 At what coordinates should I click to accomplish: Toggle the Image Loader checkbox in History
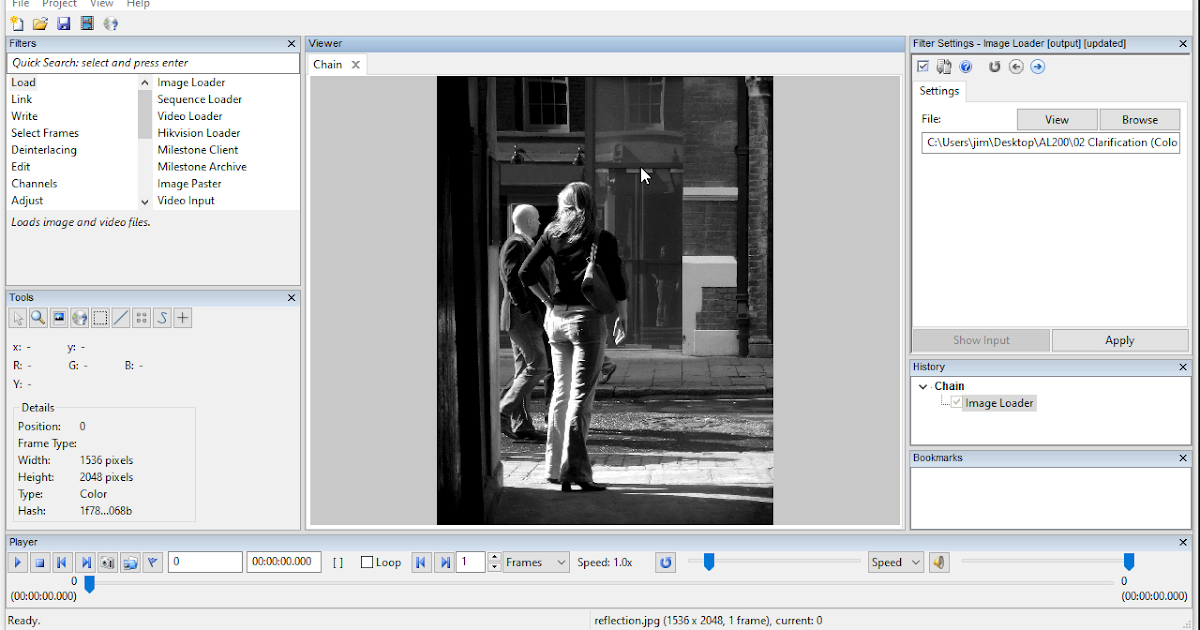pyautogui.click(x=957, y=403)
